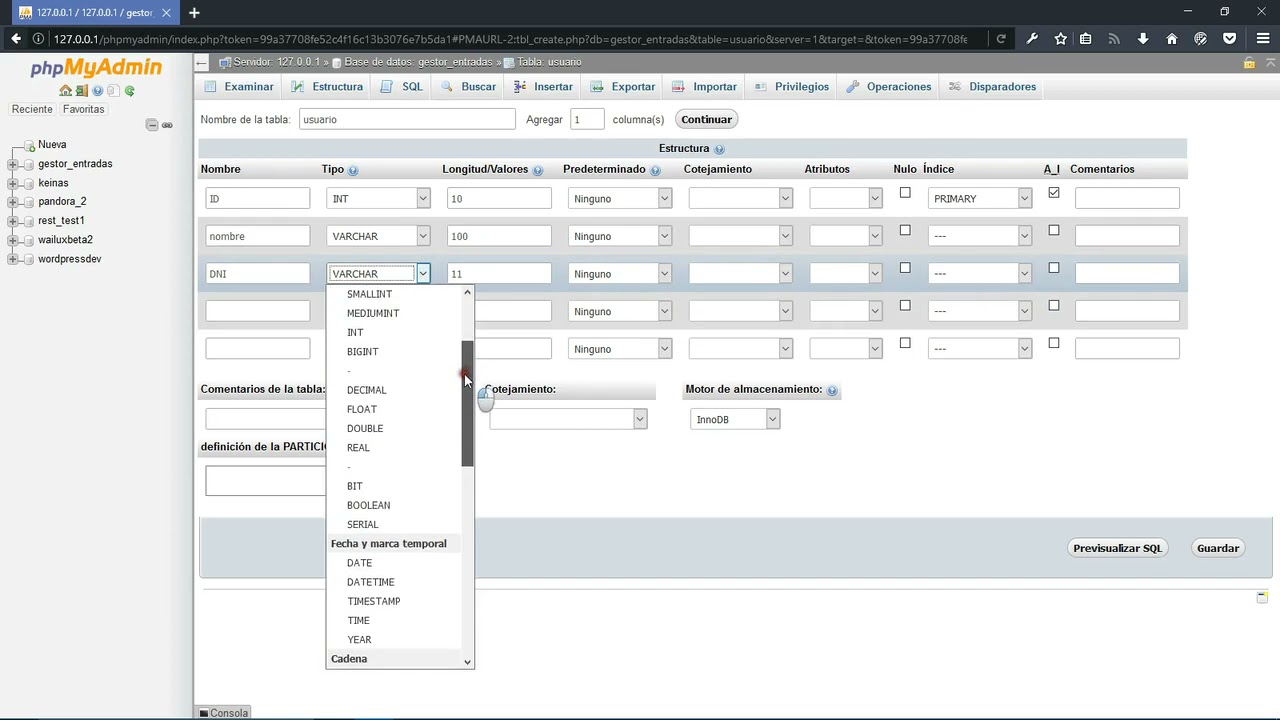Open the SQL tab
The height and width of the screenshot is (720, 1280).
[x=402, y=87]
